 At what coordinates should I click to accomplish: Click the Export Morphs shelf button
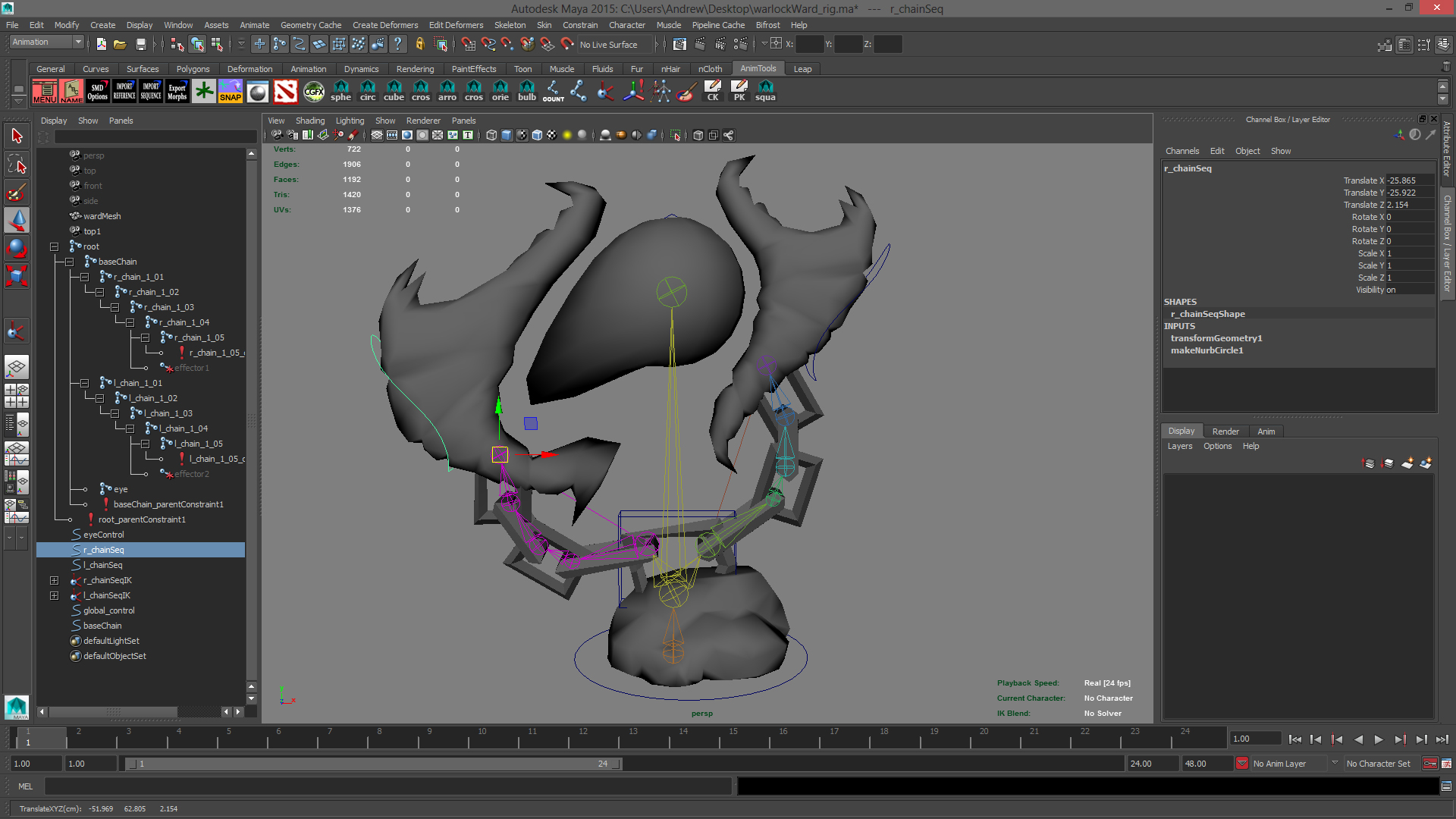tap(177, 92)
